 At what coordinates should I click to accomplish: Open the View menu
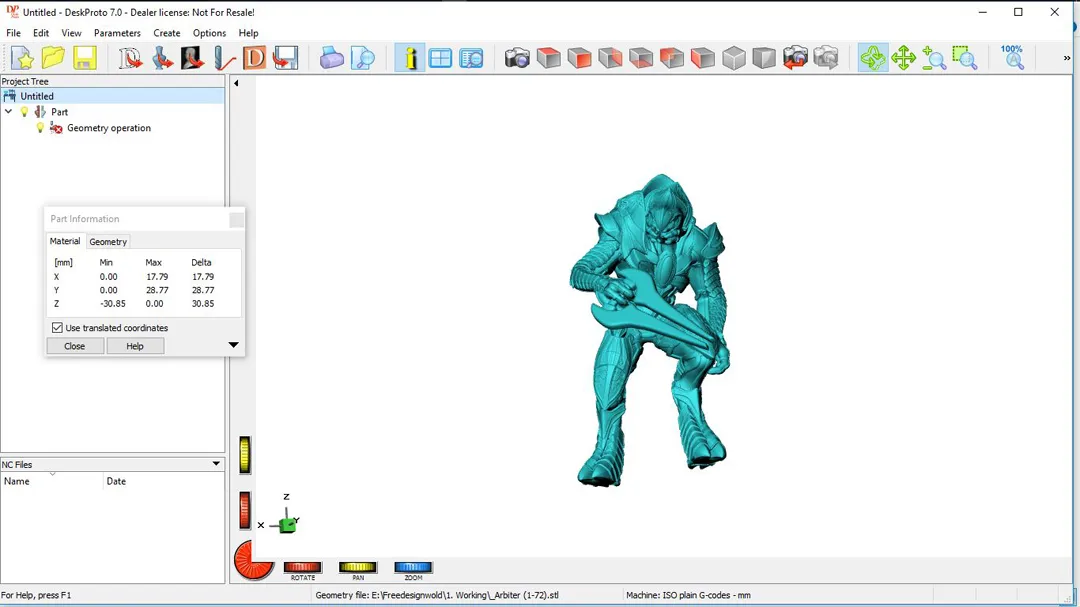(x=71, y=33)
